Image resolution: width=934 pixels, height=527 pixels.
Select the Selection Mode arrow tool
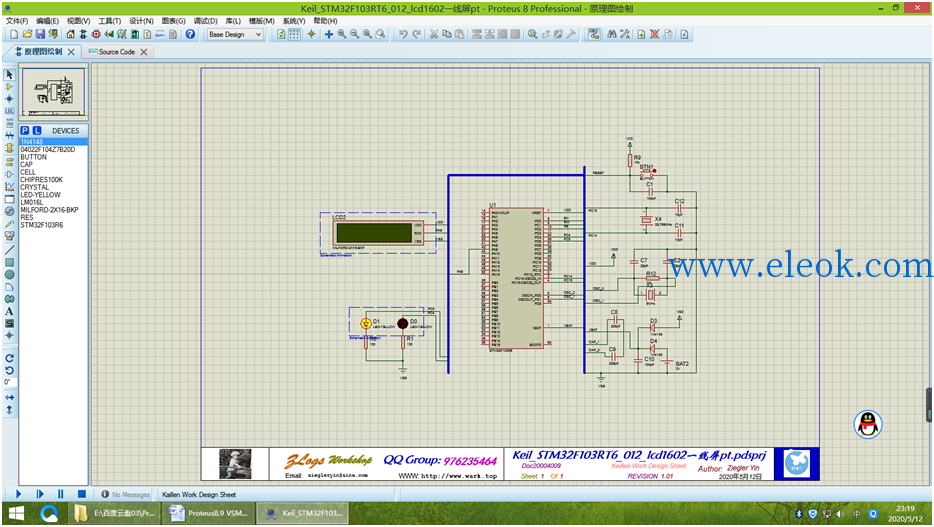(x=9, y=74)
